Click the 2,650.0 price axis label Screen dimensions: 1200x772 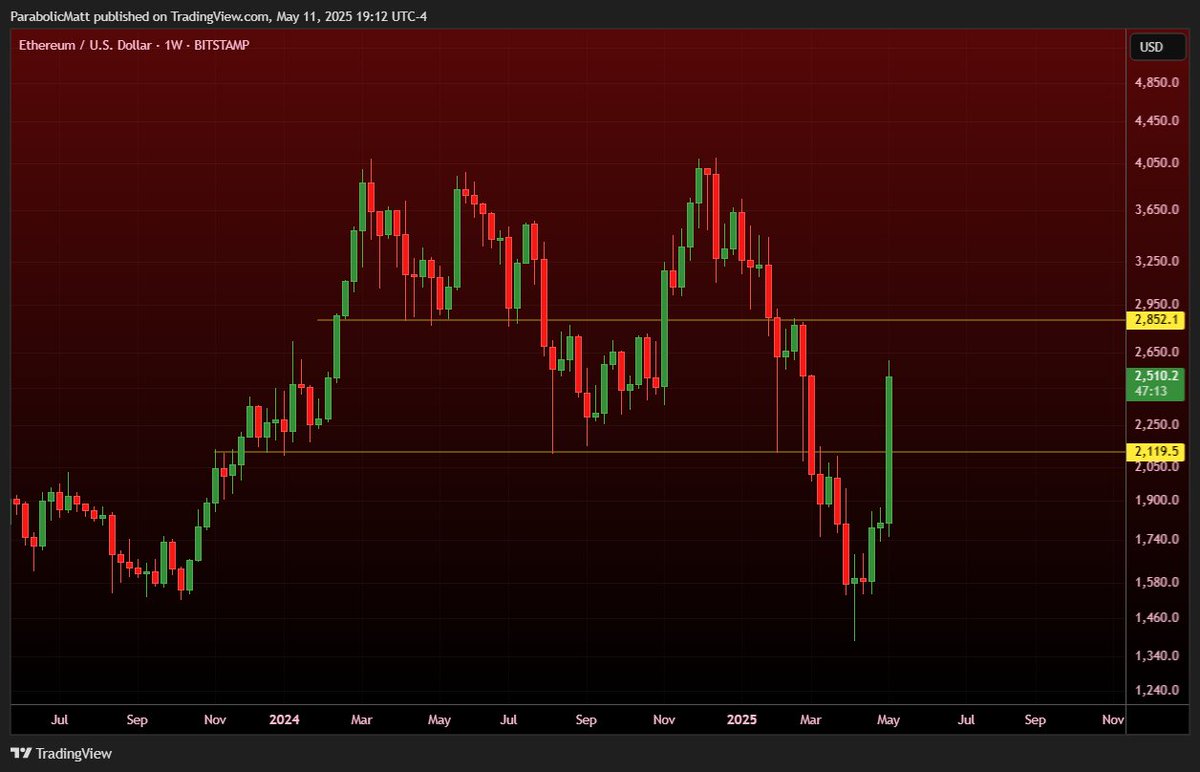[x=1155, y=352]
